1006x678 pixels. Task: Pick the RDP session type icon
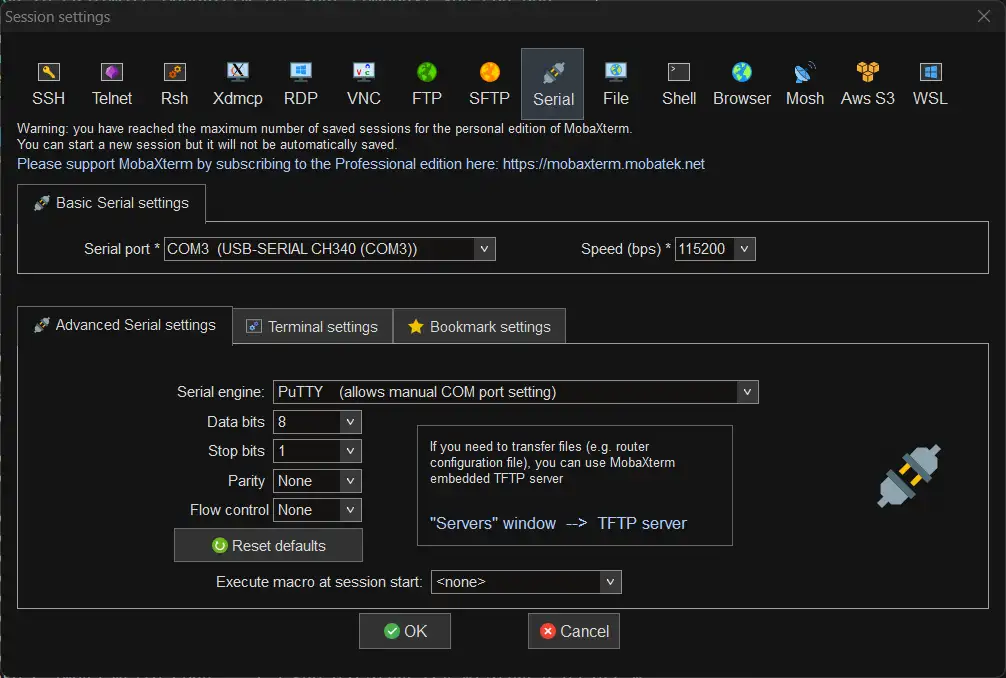pyautogui.click(x=301, y=83)
